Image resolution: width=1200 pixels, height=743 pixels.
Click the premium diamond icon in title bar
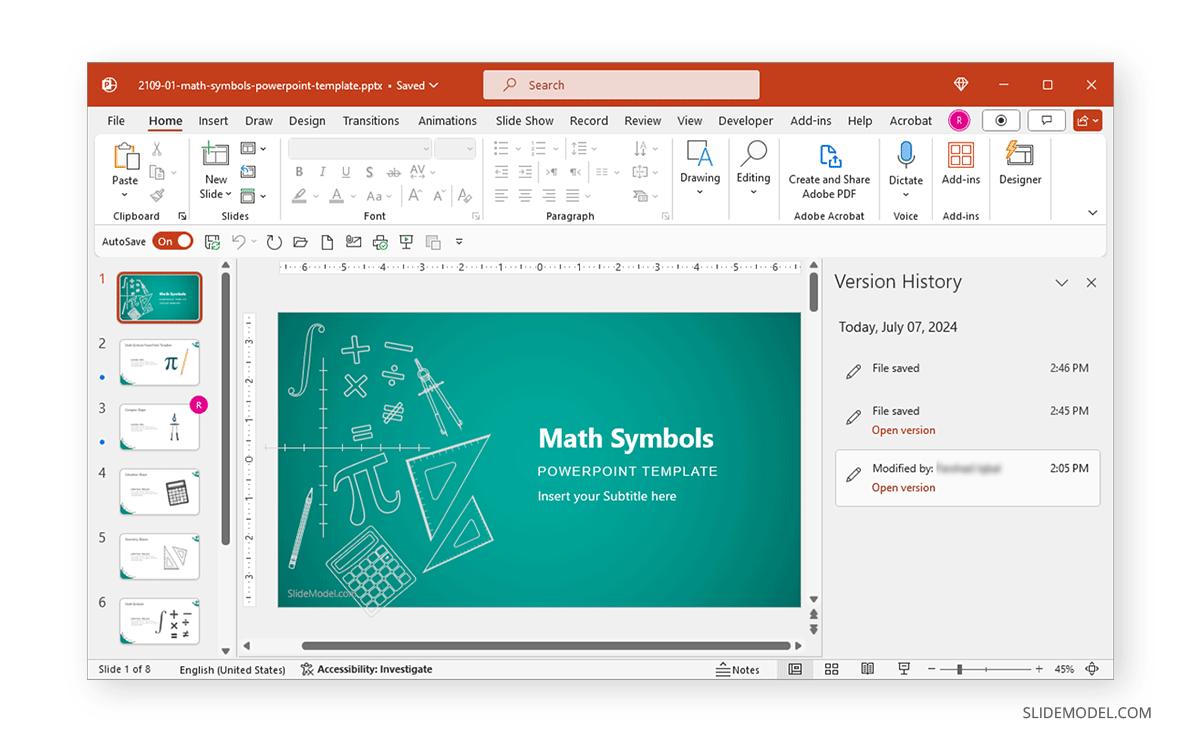coord(961,85)
